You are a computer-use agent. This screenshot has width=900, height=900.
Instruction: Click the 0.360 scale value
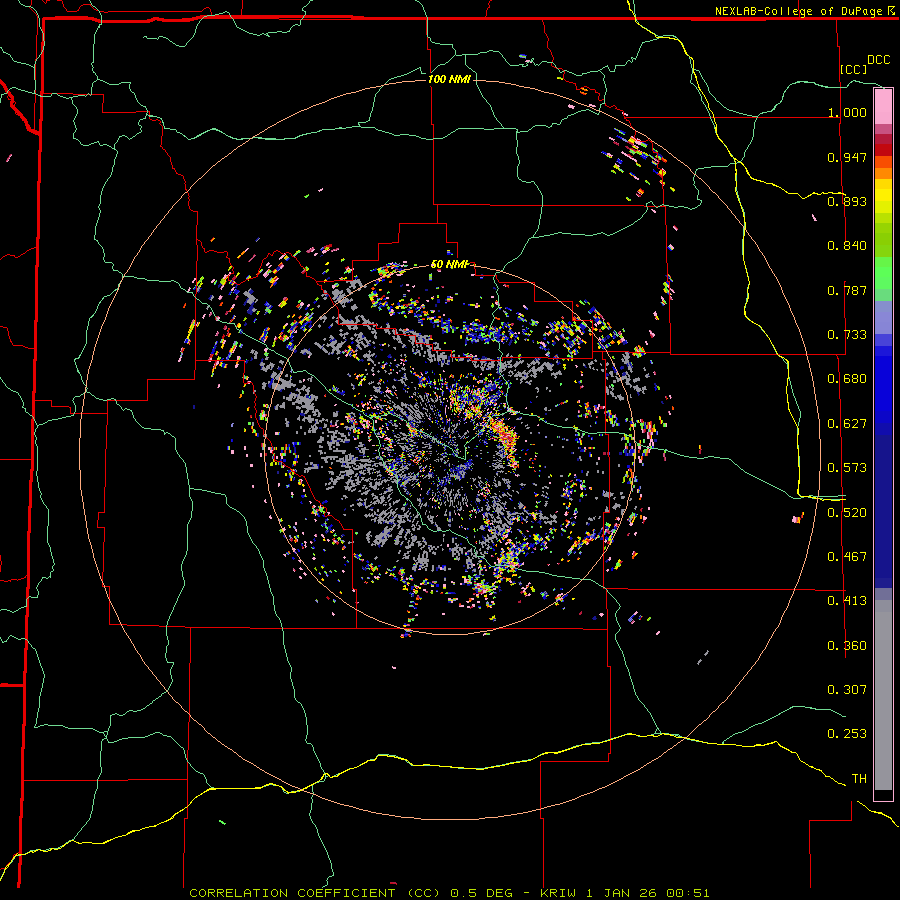pos(847,646)
